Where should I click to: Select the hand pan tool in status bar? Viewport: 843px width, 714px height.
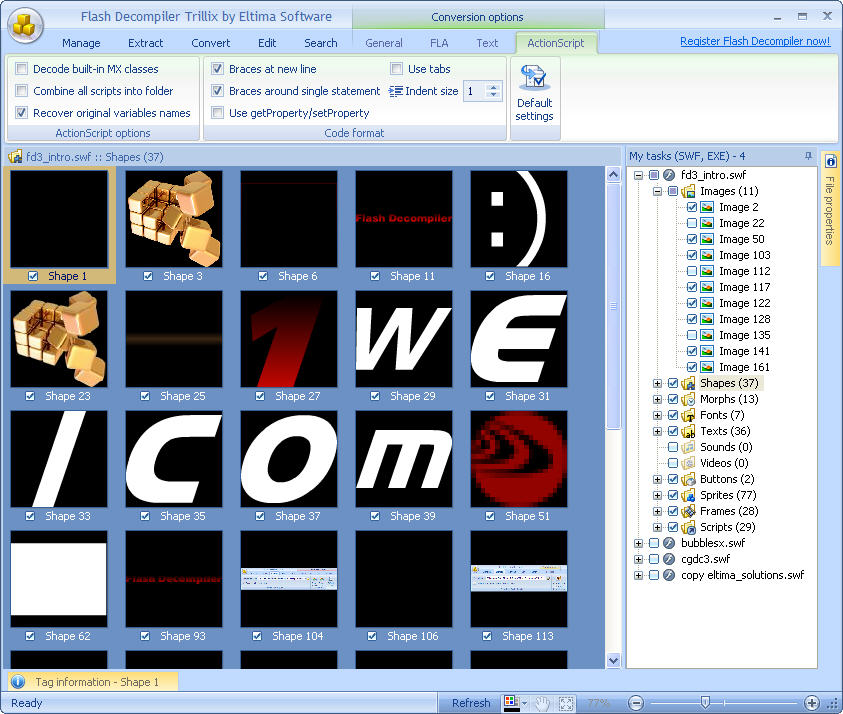pos(543,703)
